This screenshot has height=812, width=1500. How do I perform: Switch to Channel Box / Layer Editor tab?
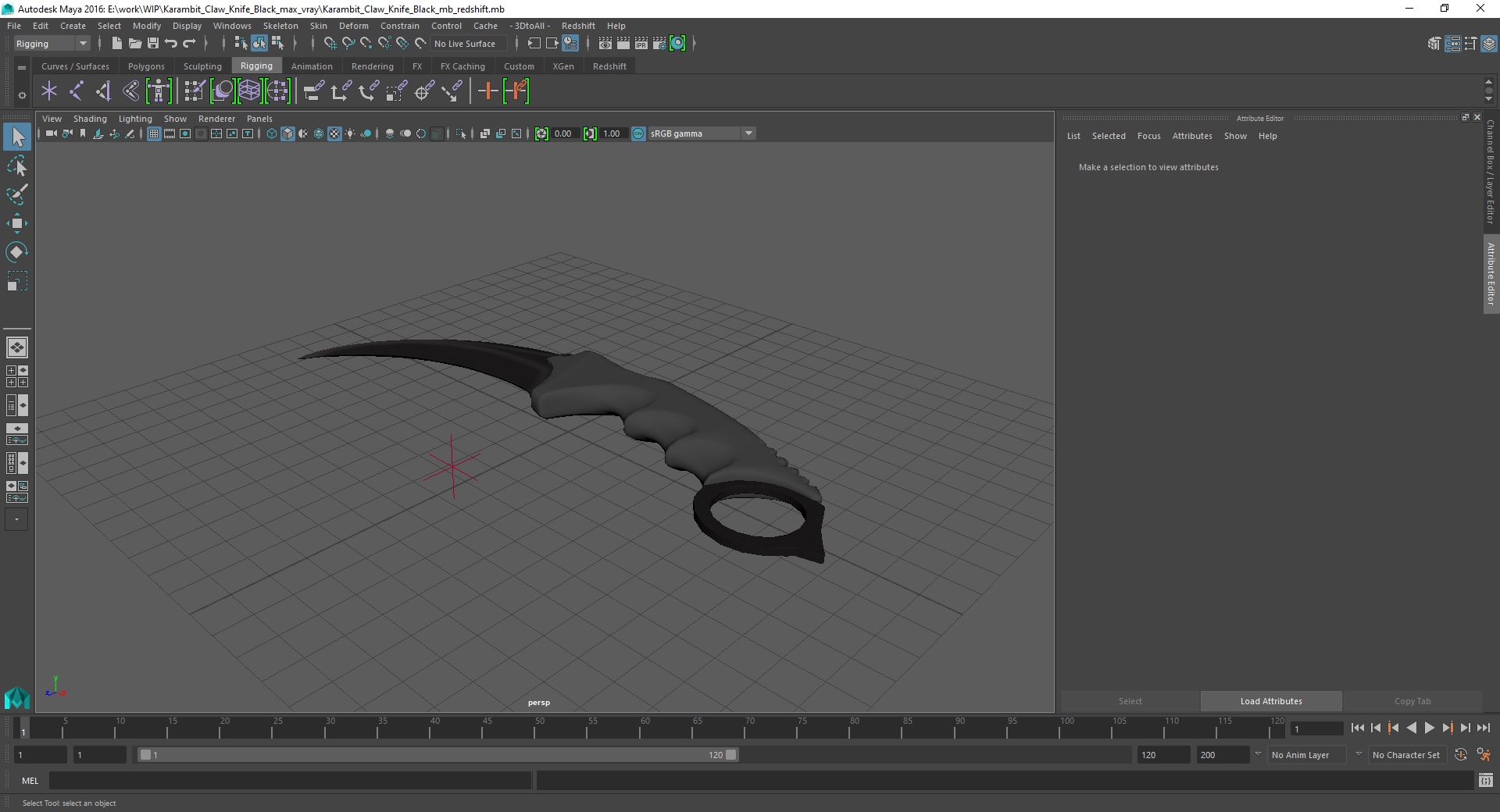pos(1491,172)
